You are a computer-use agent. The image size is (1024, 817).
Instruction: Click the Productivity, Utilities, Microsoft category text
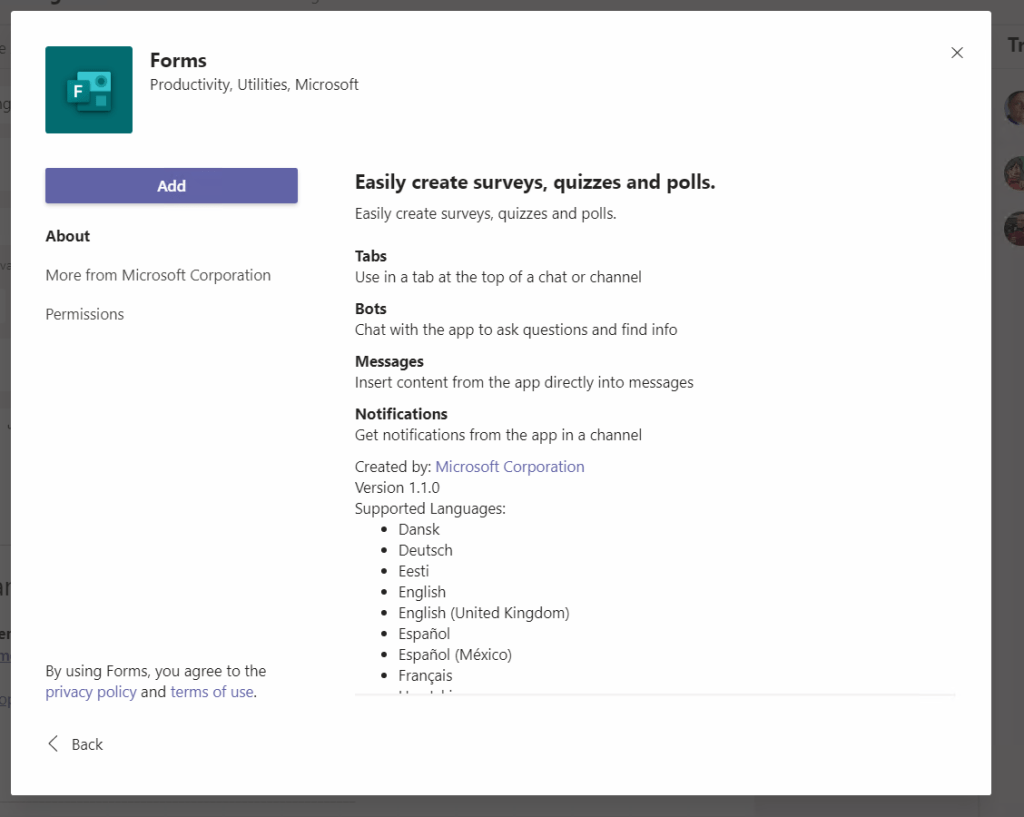coord(254,85)
